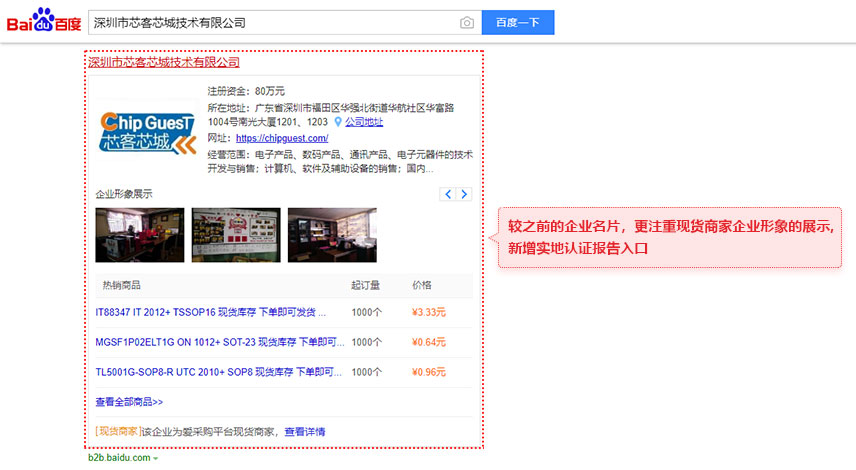The image size is (856, 470).
Task: Click the map pin icon beside 公司地址
Action: pos(338,122)
